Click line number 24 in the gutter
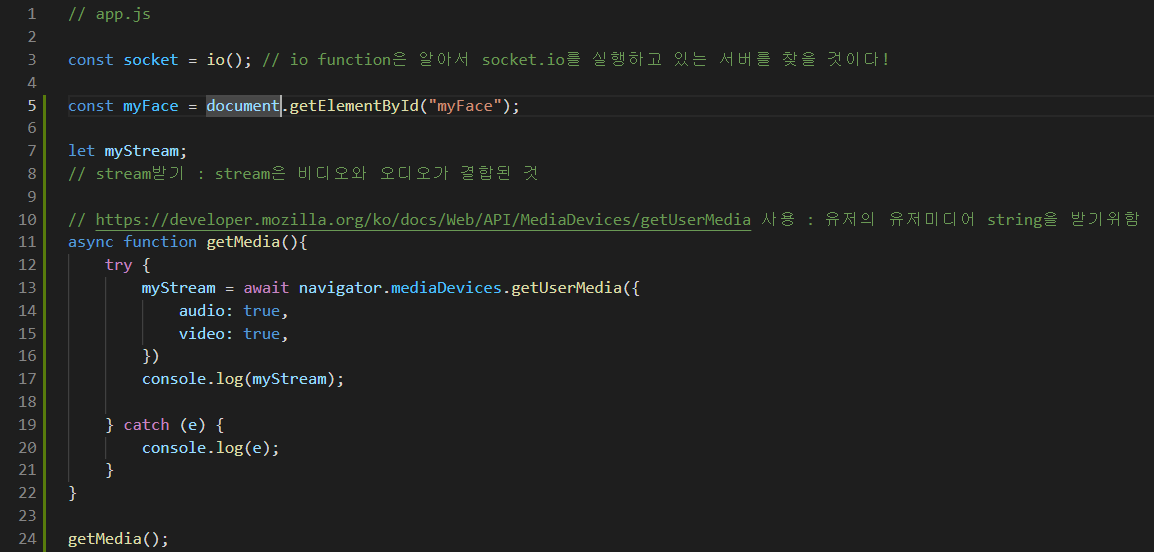This screenshot has width=1154, height=552. tap(27, 539)
